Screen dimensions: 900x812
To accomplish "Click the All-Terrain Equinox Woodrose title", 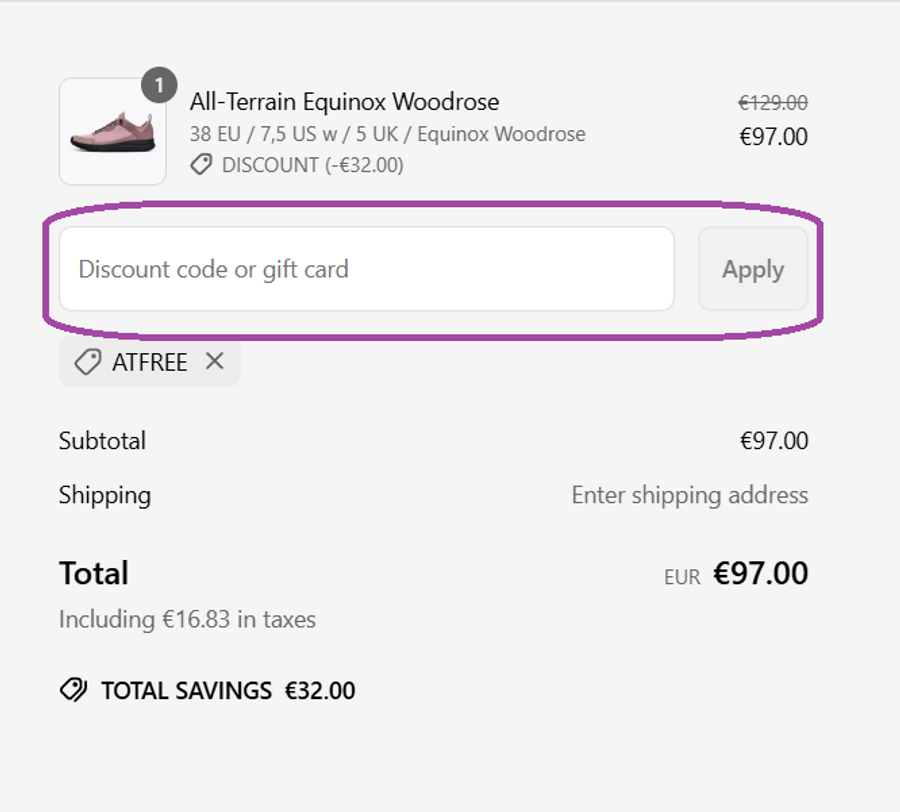I will click(344, 102).
